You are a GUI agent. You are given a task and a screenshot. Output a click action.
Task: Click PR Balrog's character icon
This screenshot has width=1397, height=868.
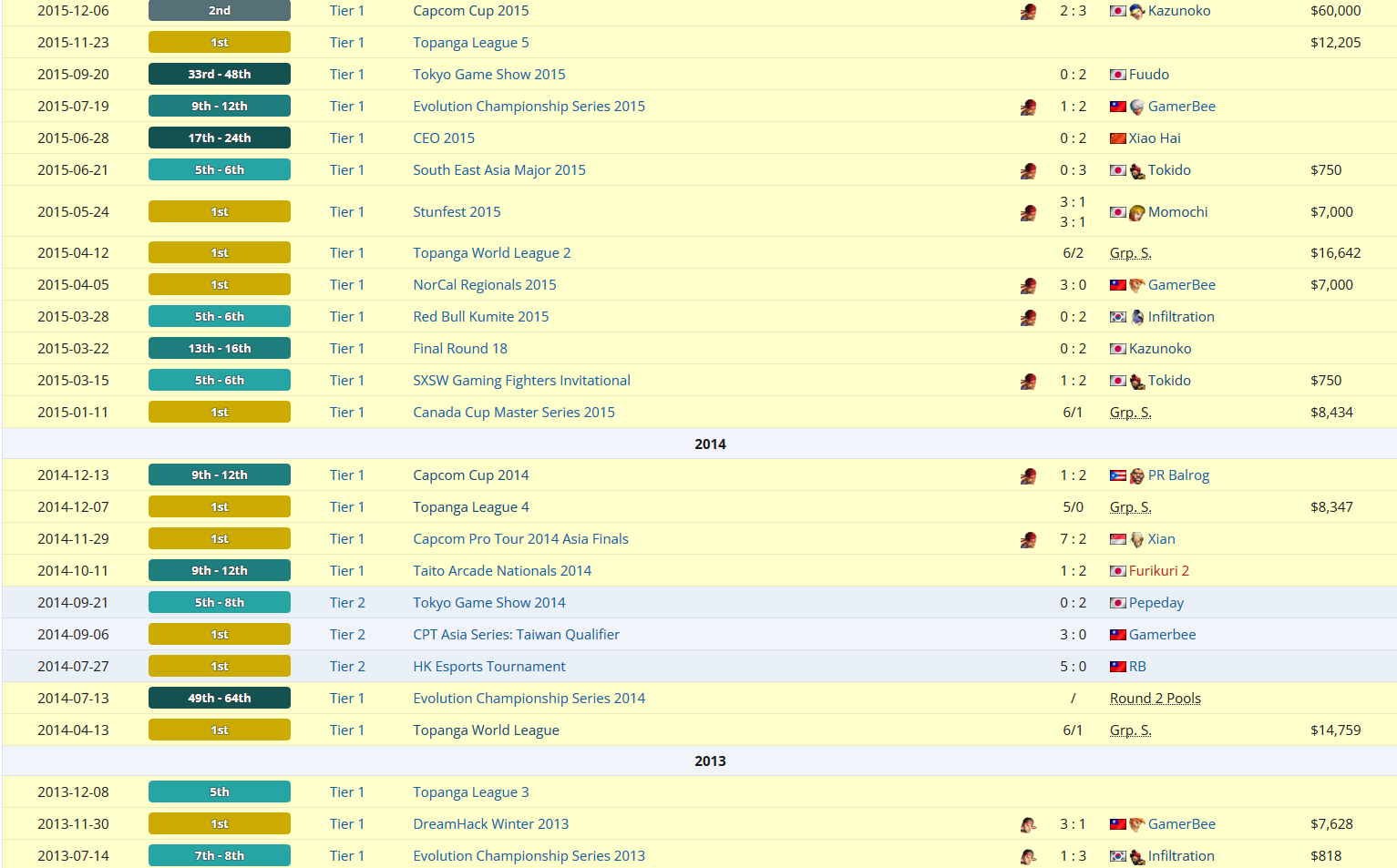pyautogui.click(x=1136, y=475)
